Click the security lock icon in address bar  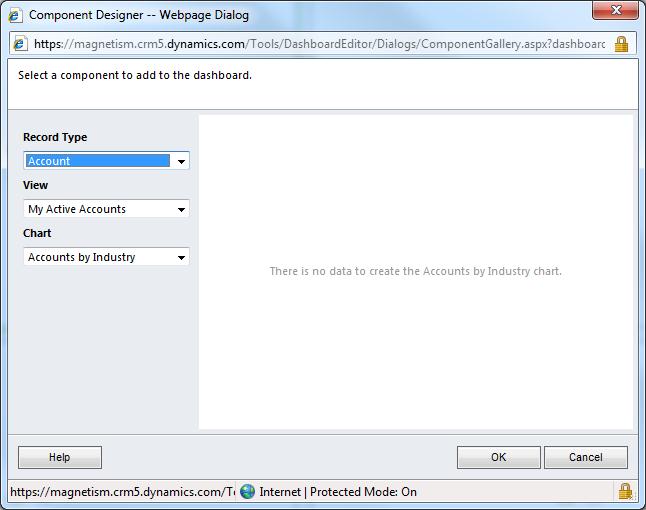(x=621, y=44)
